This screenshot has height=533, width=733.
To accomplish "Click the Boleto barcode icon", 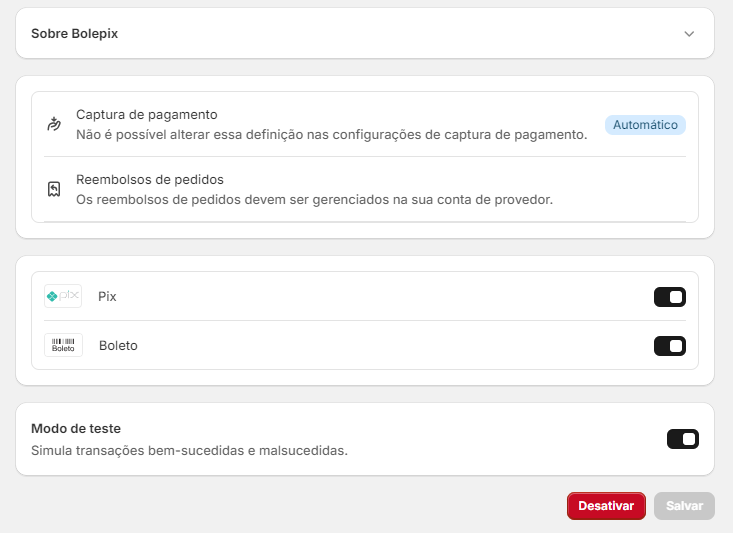I will pos(64,345).
